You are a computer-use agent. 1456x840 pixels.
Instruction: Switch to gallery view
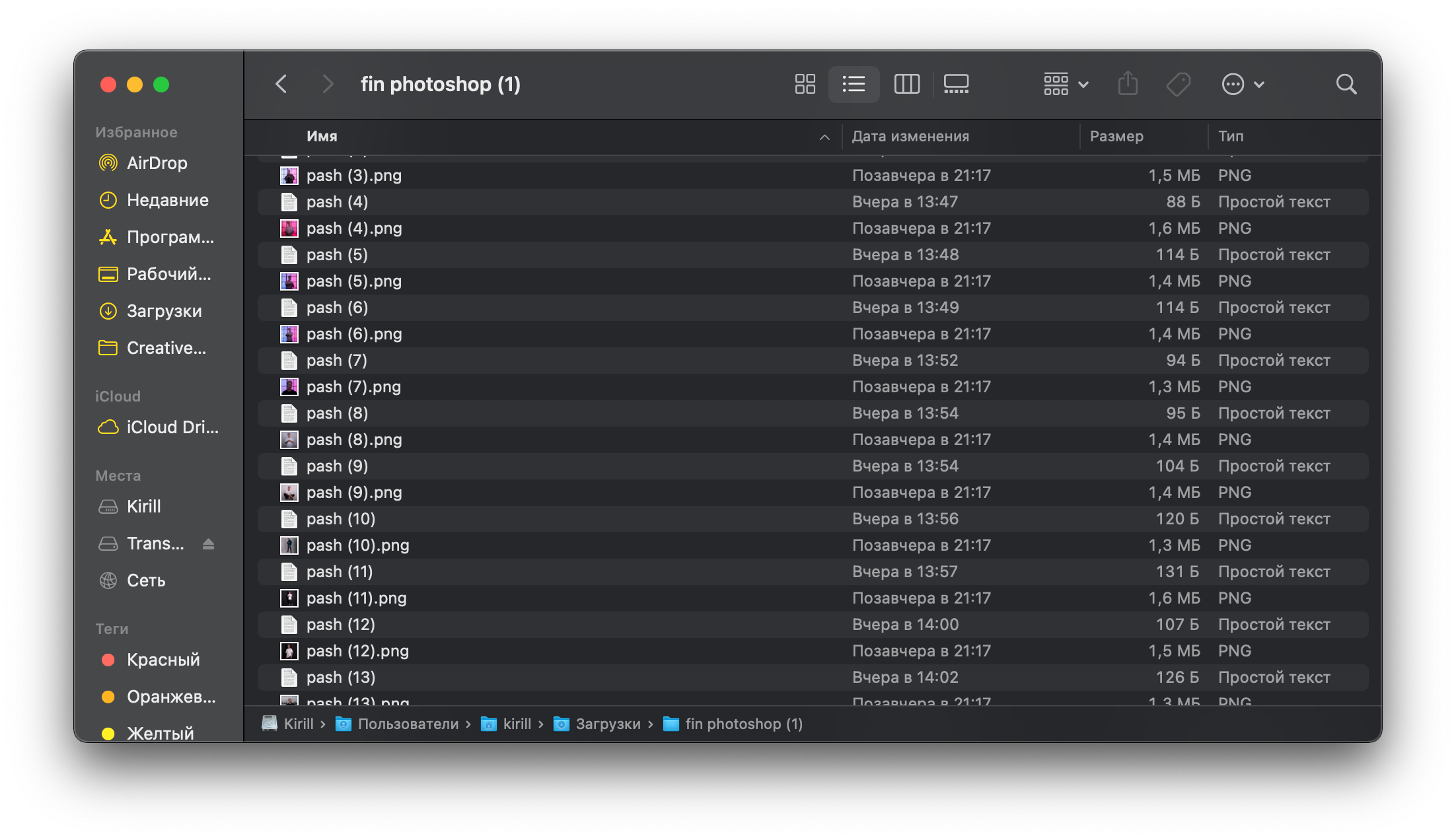tap(955, 85)
